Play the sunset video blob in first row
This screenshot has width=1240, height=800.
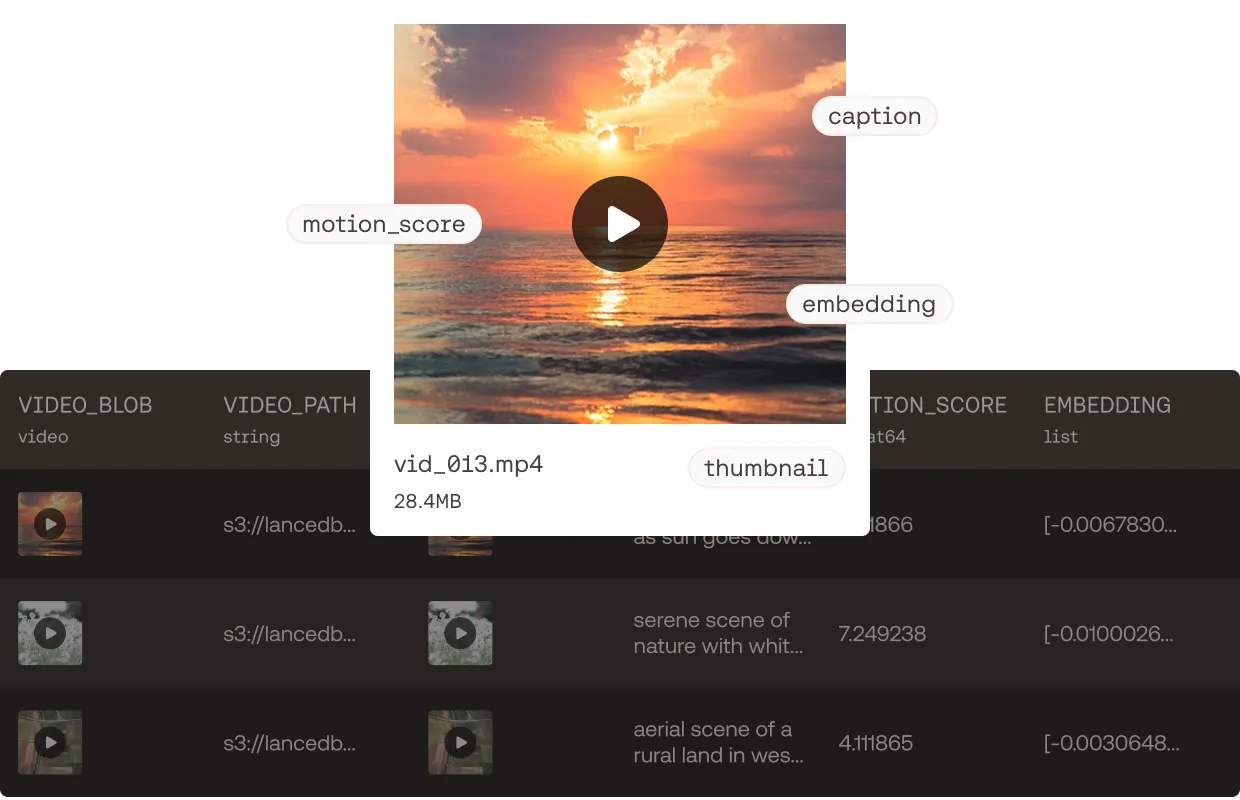(x=50, y=523)
